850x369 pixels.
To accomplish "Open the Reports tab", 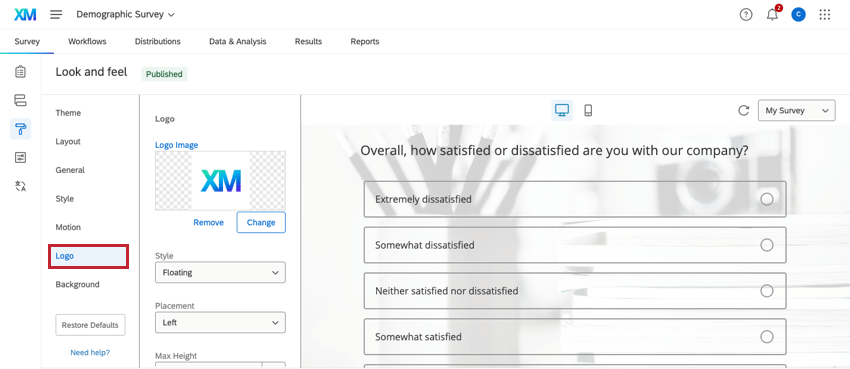I will pos(365,41).
